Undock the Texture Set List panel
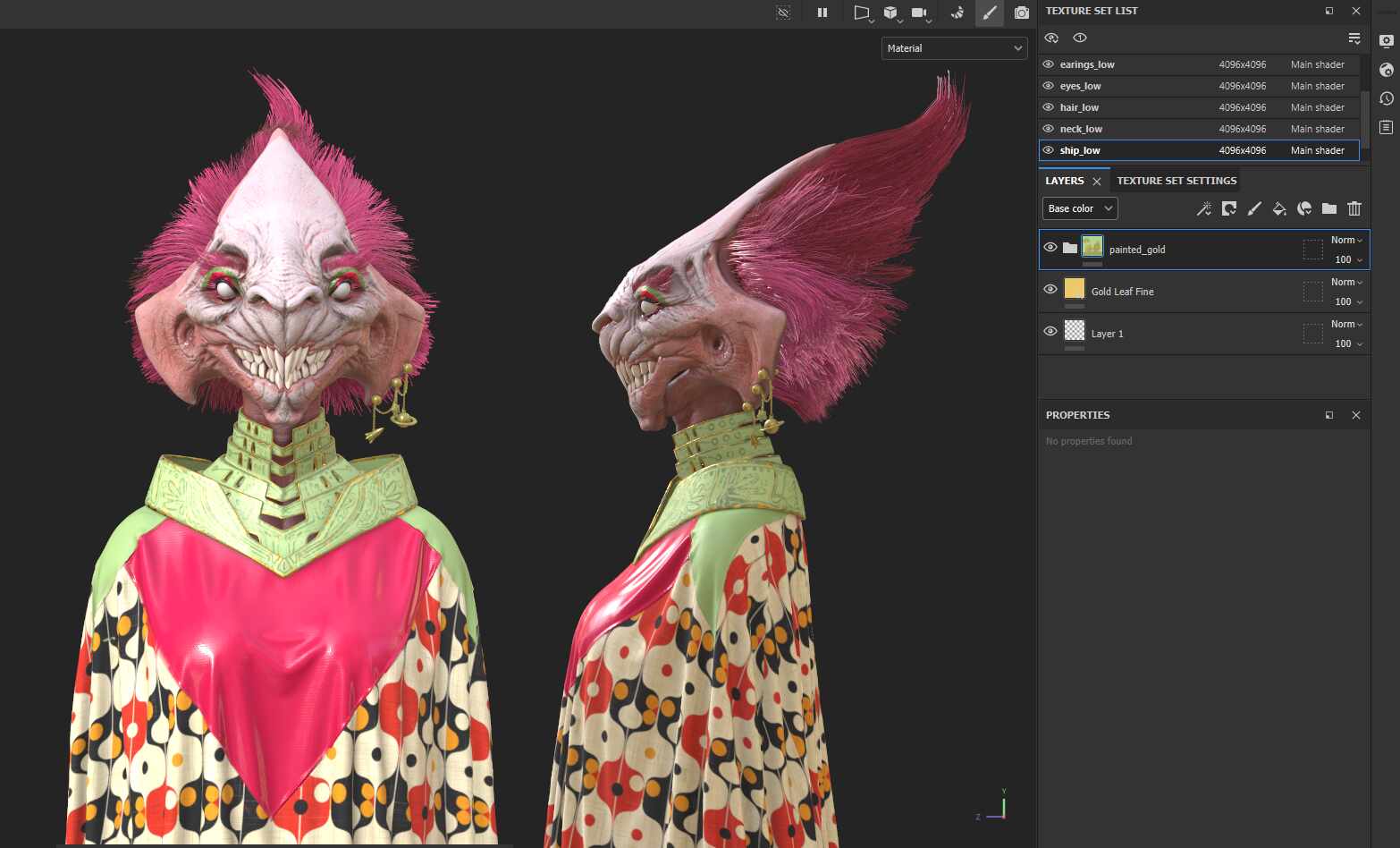Screen dimensions: 1400x848 1329,11
